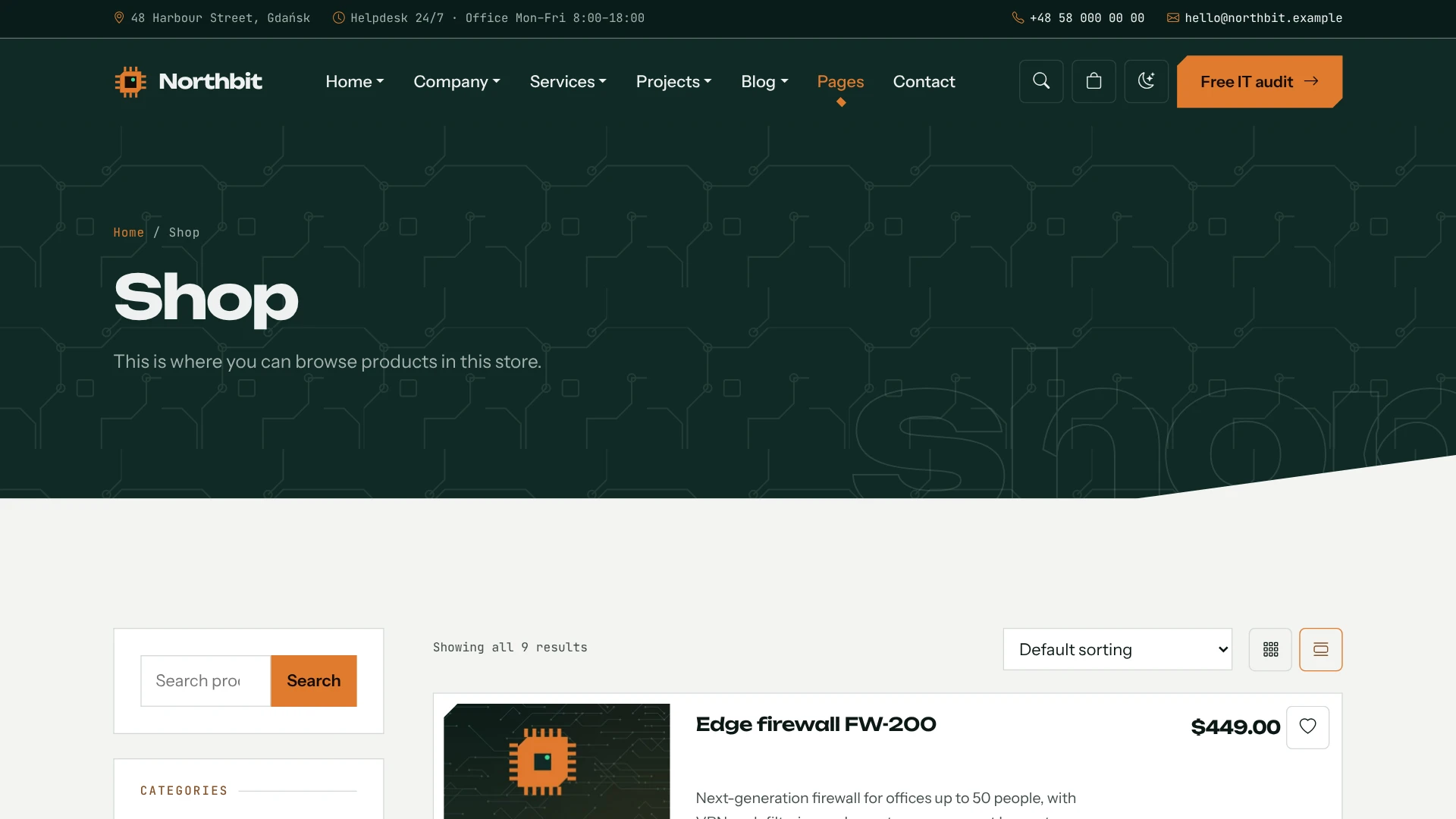Add Edge firewall FW-200 to wishlist heart
Screen dimensions: 1456x819
(x=1307, y=727)
